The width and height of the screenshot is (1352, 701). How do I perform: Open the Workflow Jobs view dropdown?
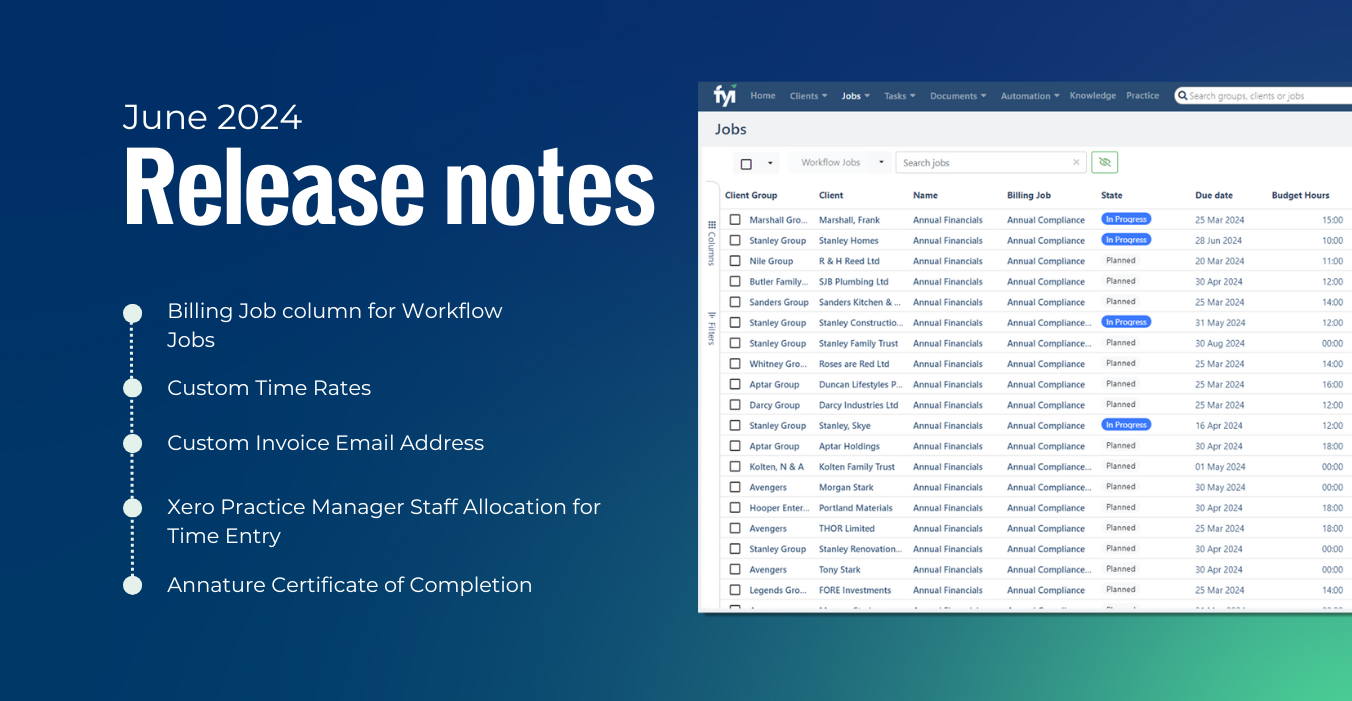843,162
